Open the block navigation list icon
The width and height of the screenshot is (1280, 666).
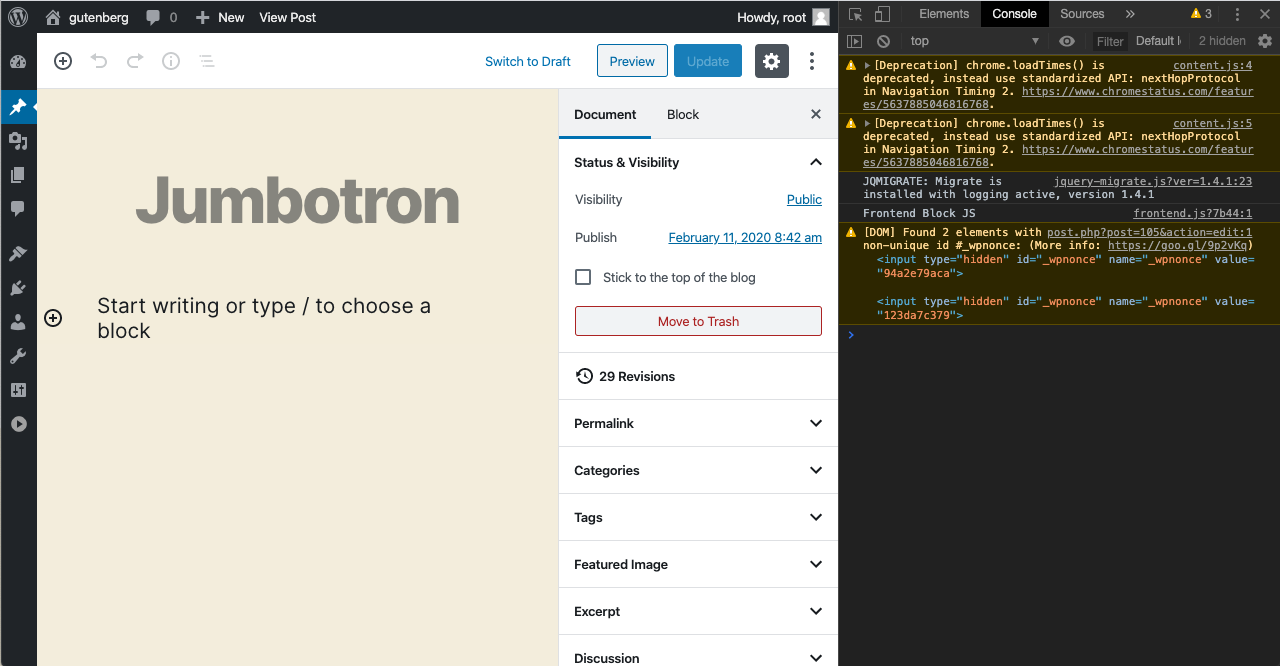click(206, 61)
